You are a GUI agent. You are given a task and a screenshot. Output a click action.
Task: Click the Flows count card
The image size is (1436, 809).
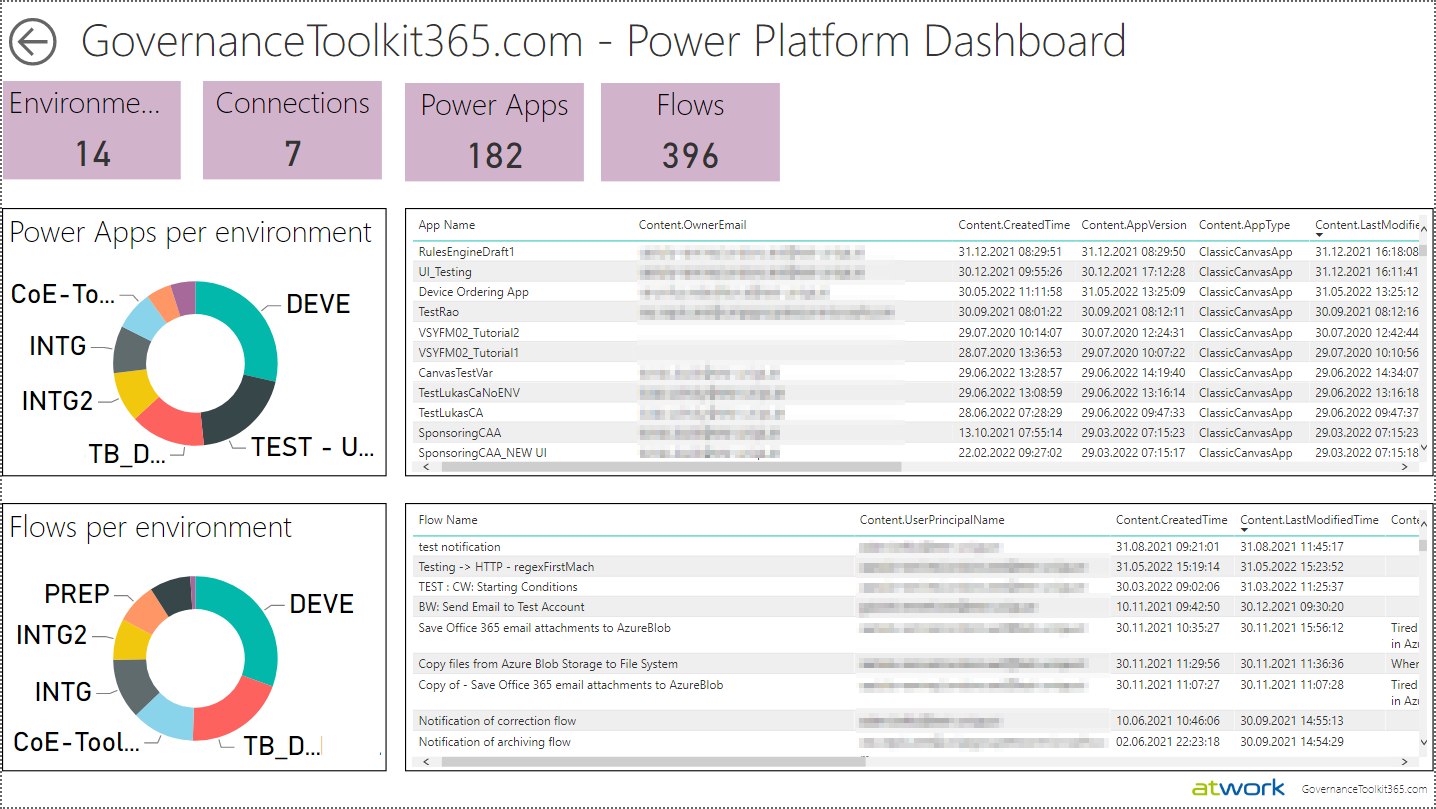click(x=690, y=132)
